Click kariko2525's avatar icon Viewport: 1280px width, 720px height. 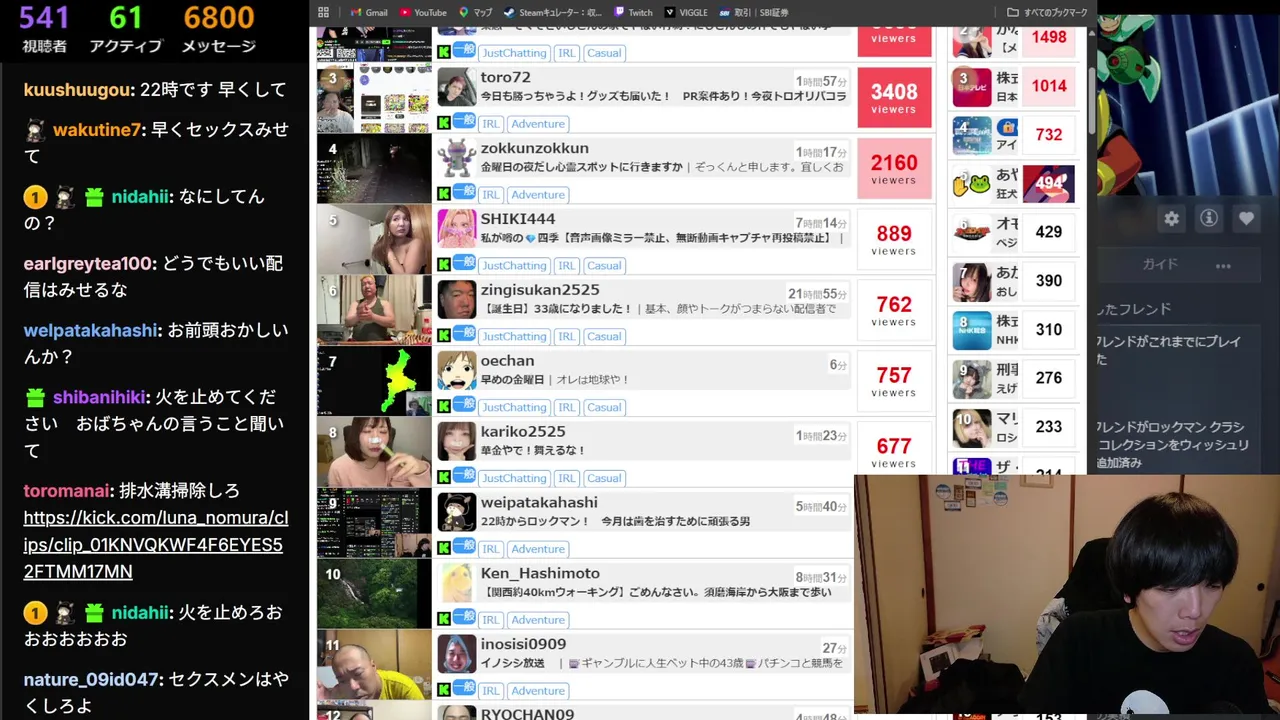(x=457, y=442)
